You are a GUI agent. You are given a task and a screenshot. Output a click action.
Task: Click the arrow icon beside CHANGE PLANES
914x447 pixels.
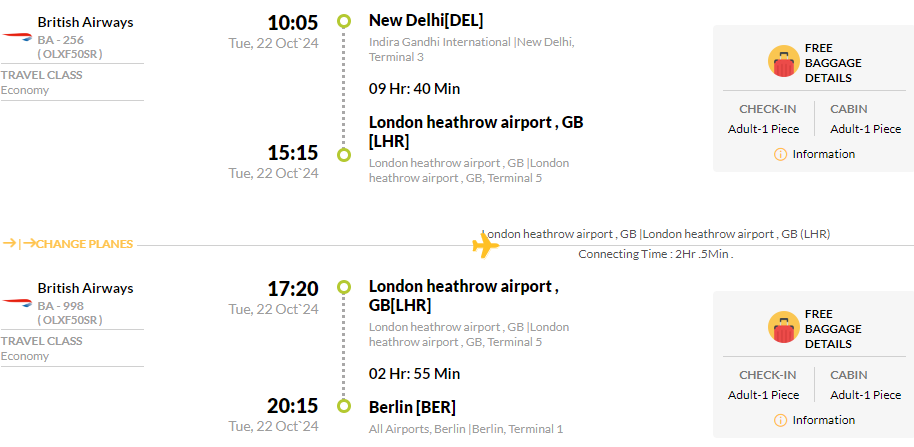pos(19,244)
